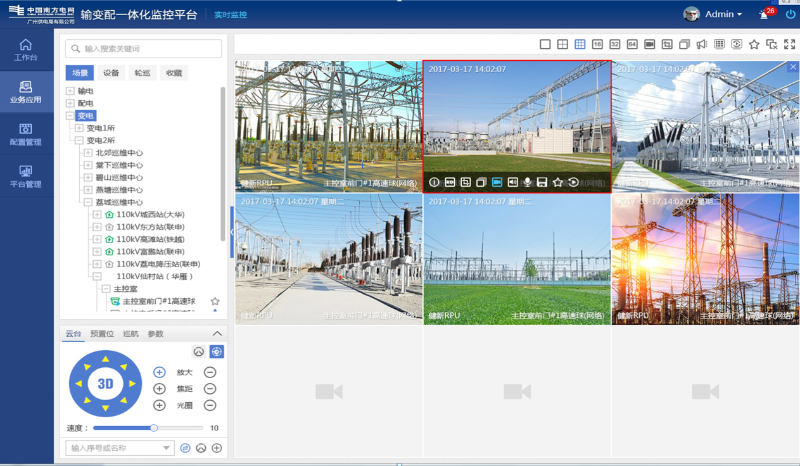Viewport: 800px width, 466px height.
Task: Expand the 输电 tree node
Action: (x=71, y=91)
